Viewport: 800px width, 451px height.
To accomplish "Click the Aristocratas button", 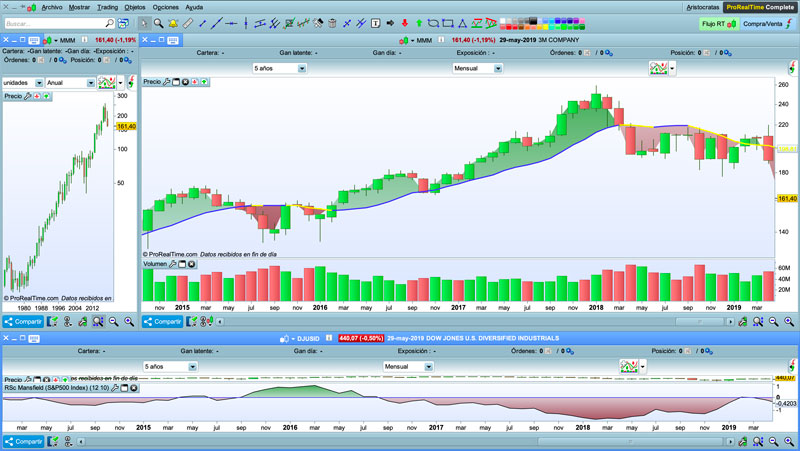I will click(x=703, y=7).
